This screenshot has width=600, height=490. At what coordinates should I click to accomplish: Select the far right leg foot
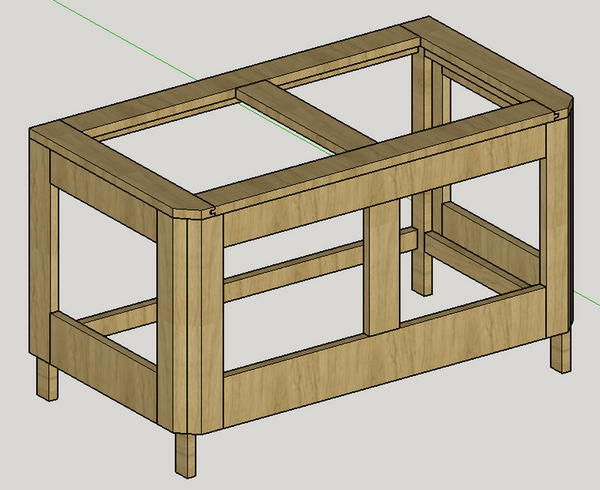[x=558, y=354]
